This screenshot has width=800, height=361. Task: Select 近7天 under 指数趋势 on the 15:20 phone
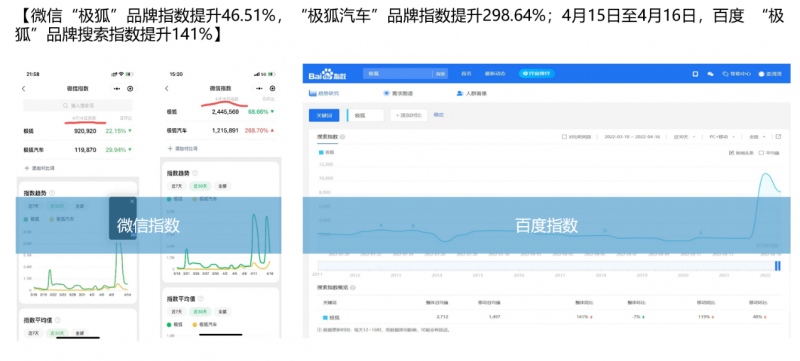[176, 187]
